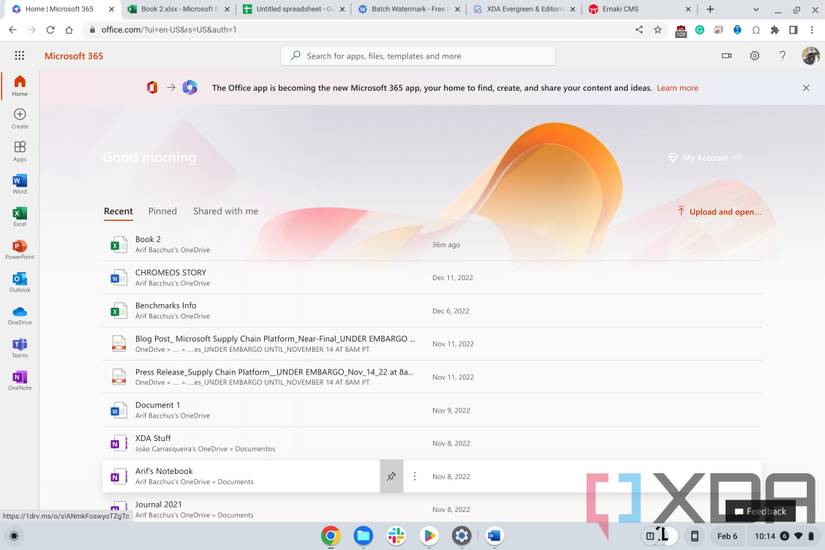Viewport: 825px width, 550px height.
Task: Open Slack from the shelf
Action: pos(396,536)
